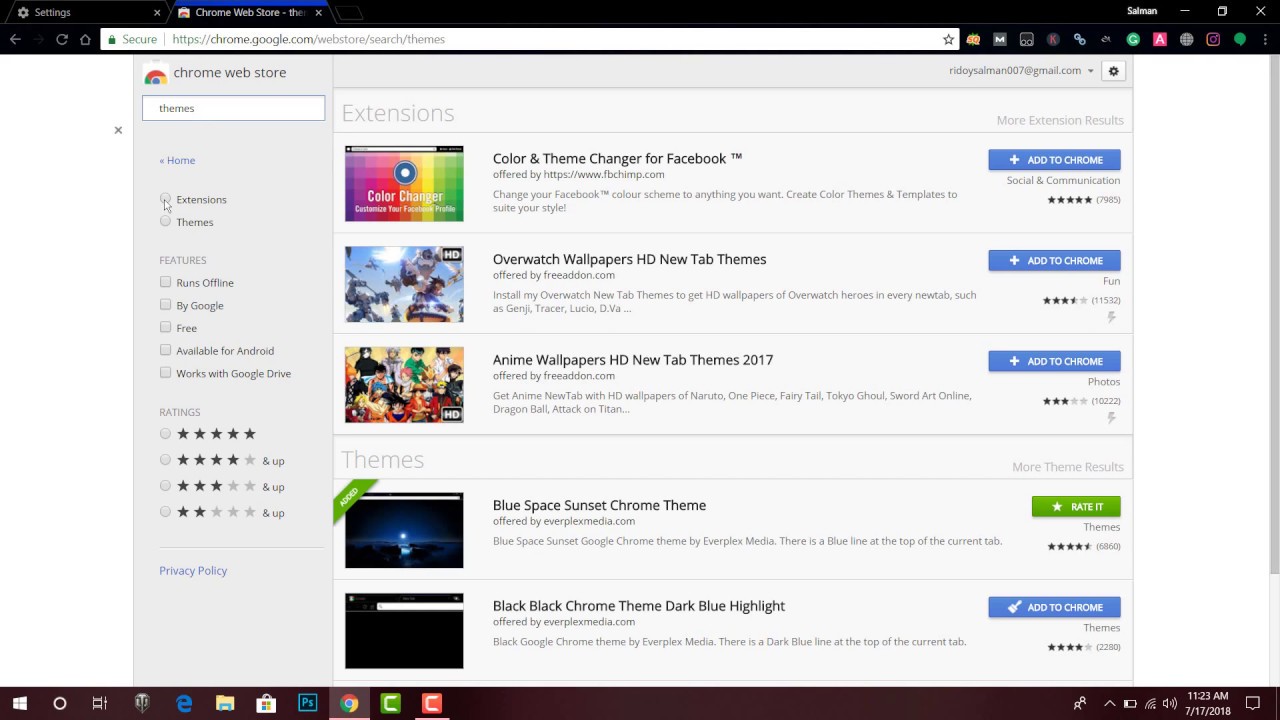
Task: Enable the By Google filter
Action: click(x=165, y=305)
